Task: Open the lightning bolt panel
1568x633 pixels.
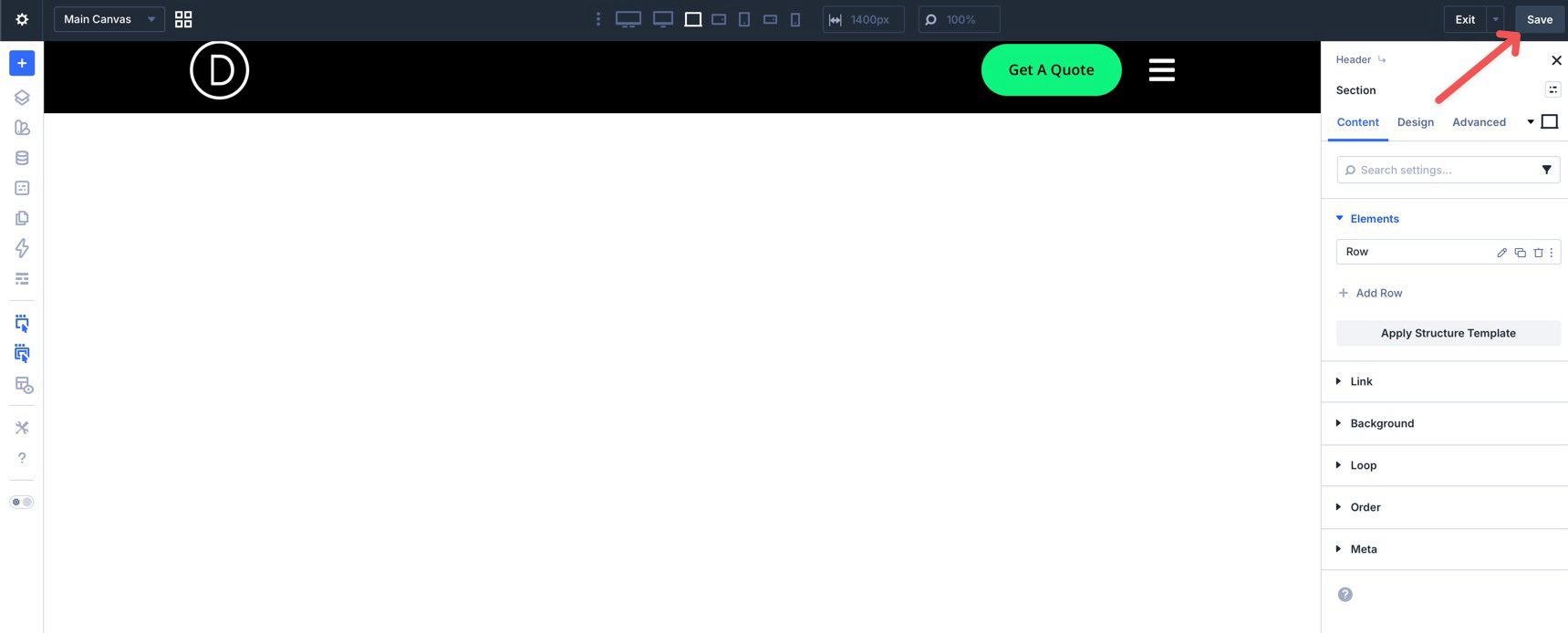Action: [22, 248]
